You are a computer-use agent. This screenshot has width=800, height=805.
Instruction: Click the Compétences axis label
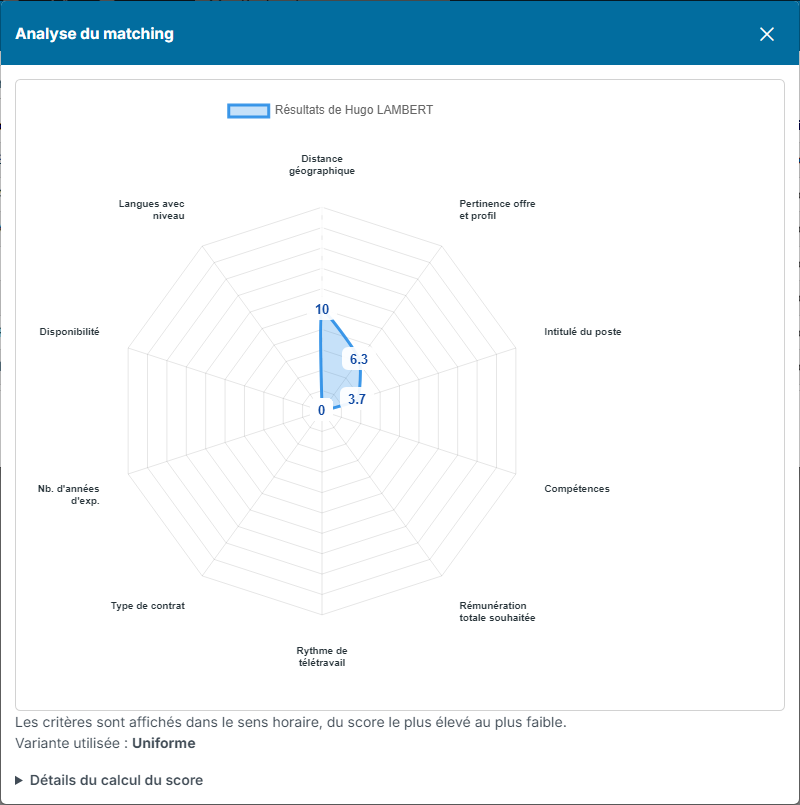577,489
